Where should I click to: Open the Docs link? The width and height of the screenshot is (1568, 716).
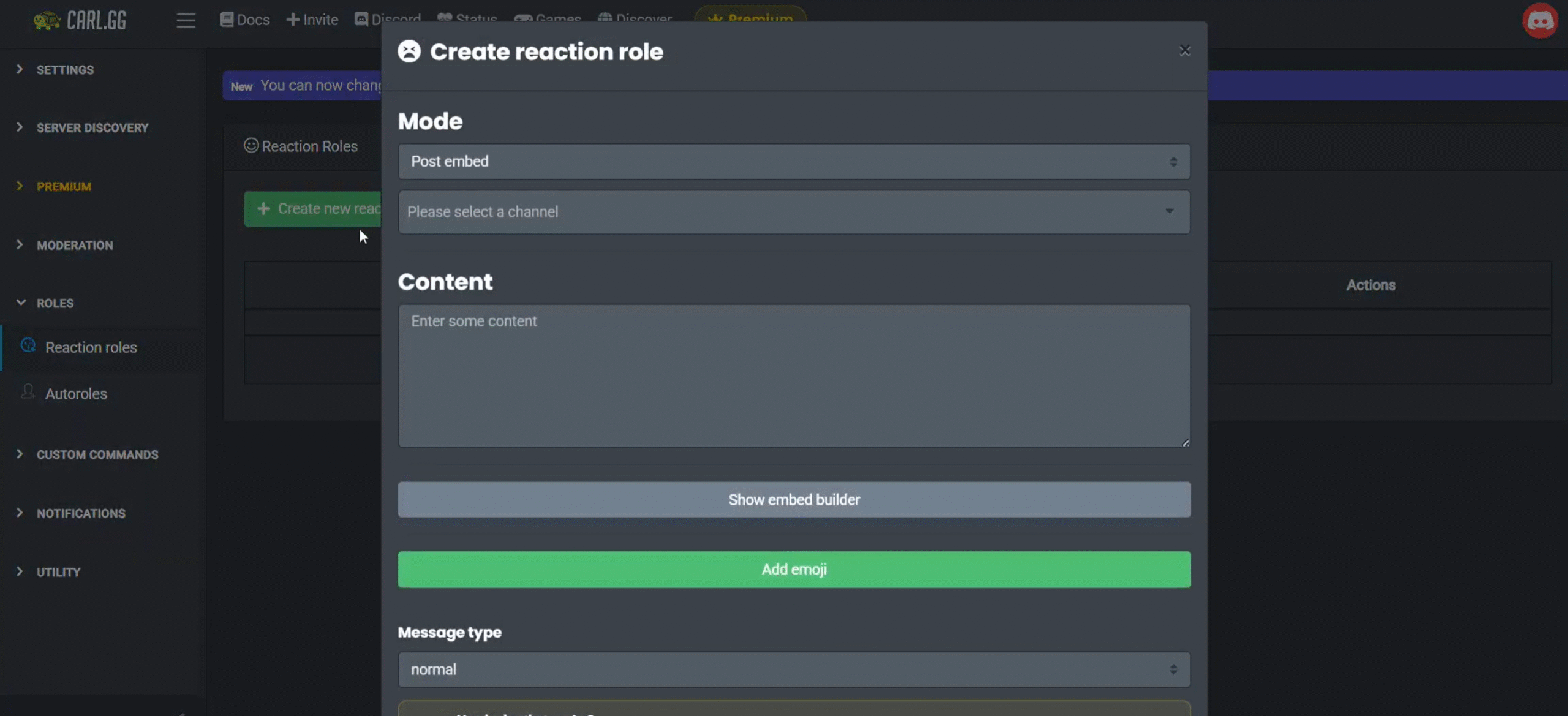(x=245, y=20)
